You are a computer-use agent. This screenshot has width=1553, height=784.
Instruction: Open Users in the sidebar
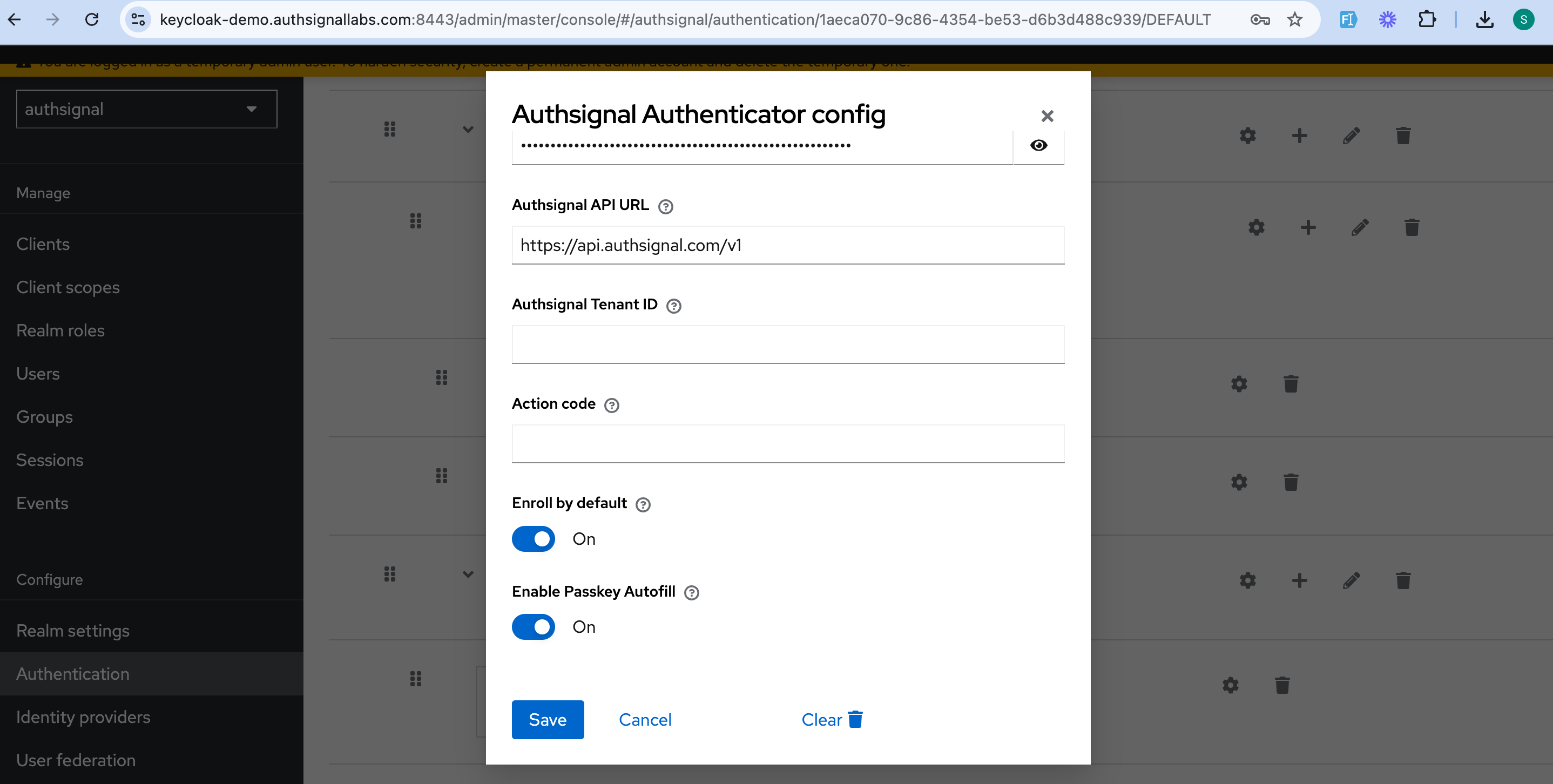click(x=38, y=374)
